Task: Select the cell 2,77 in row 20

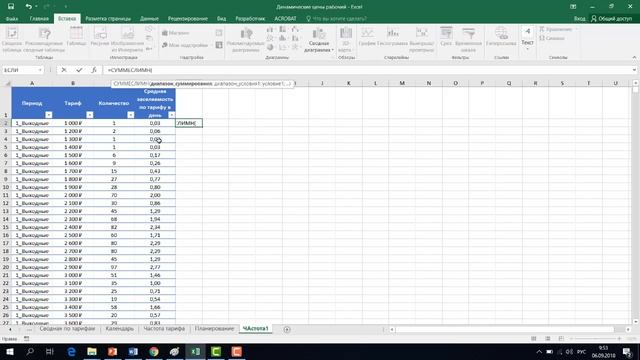Action: pyautogui.click(x=155, y=267)
